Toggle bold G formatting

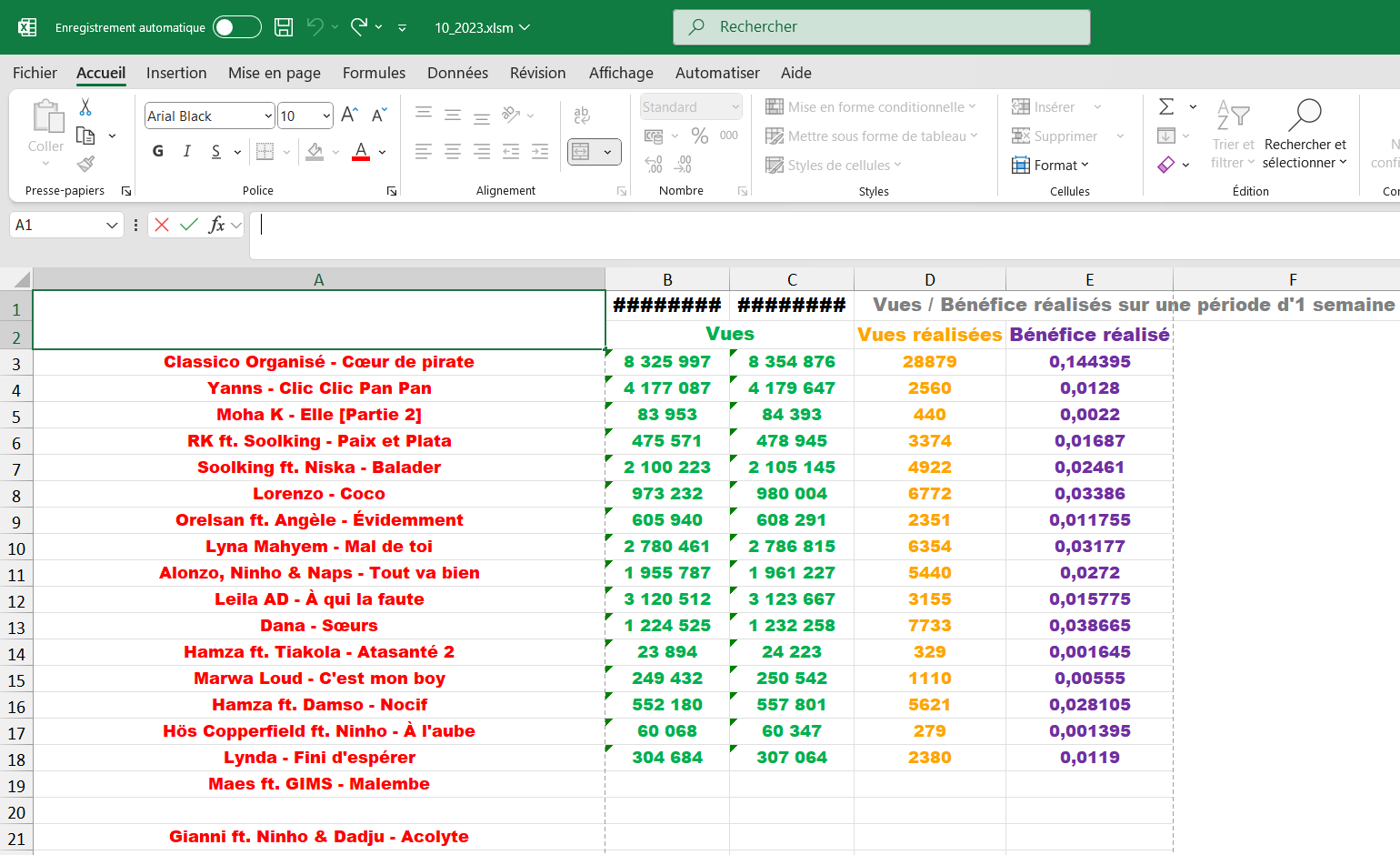(x=158, y=151)
